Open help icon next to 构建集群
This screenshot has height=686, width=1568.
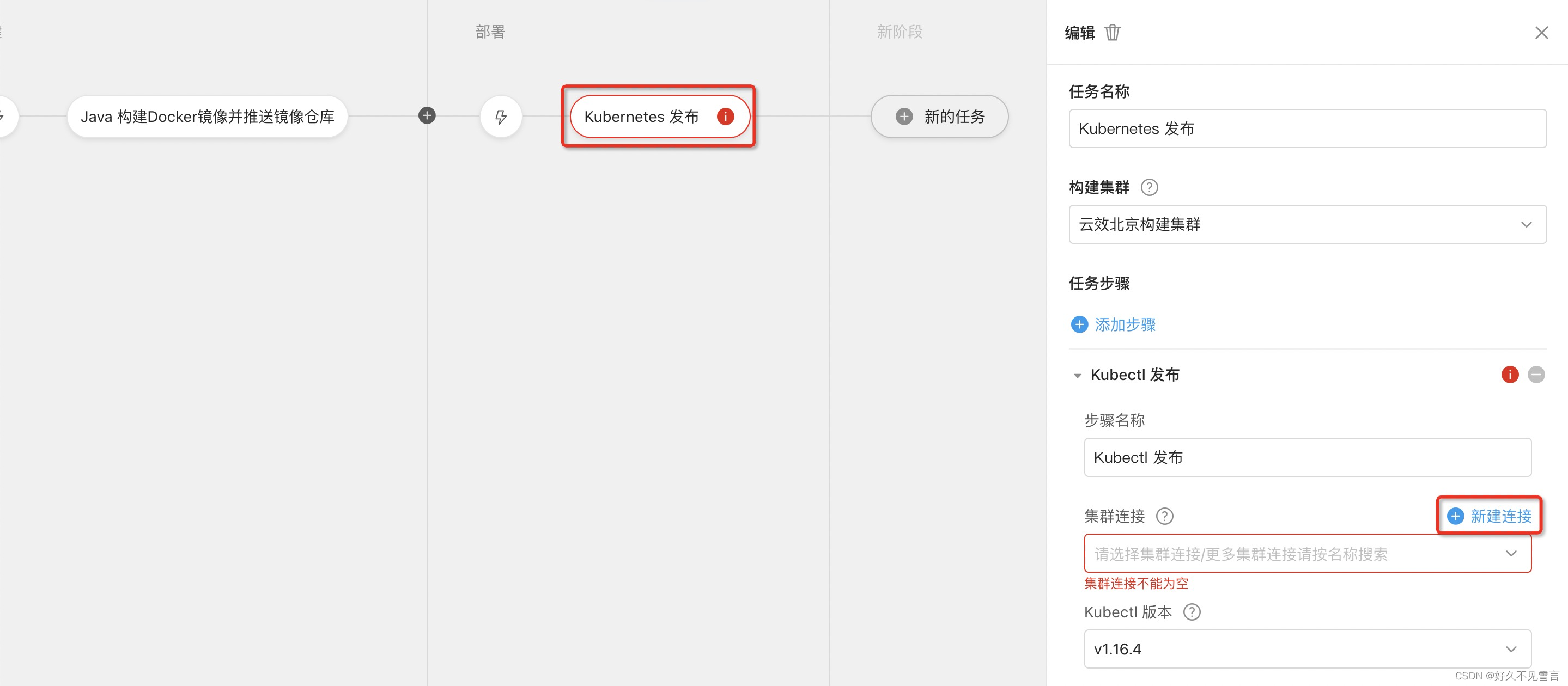1149,187
